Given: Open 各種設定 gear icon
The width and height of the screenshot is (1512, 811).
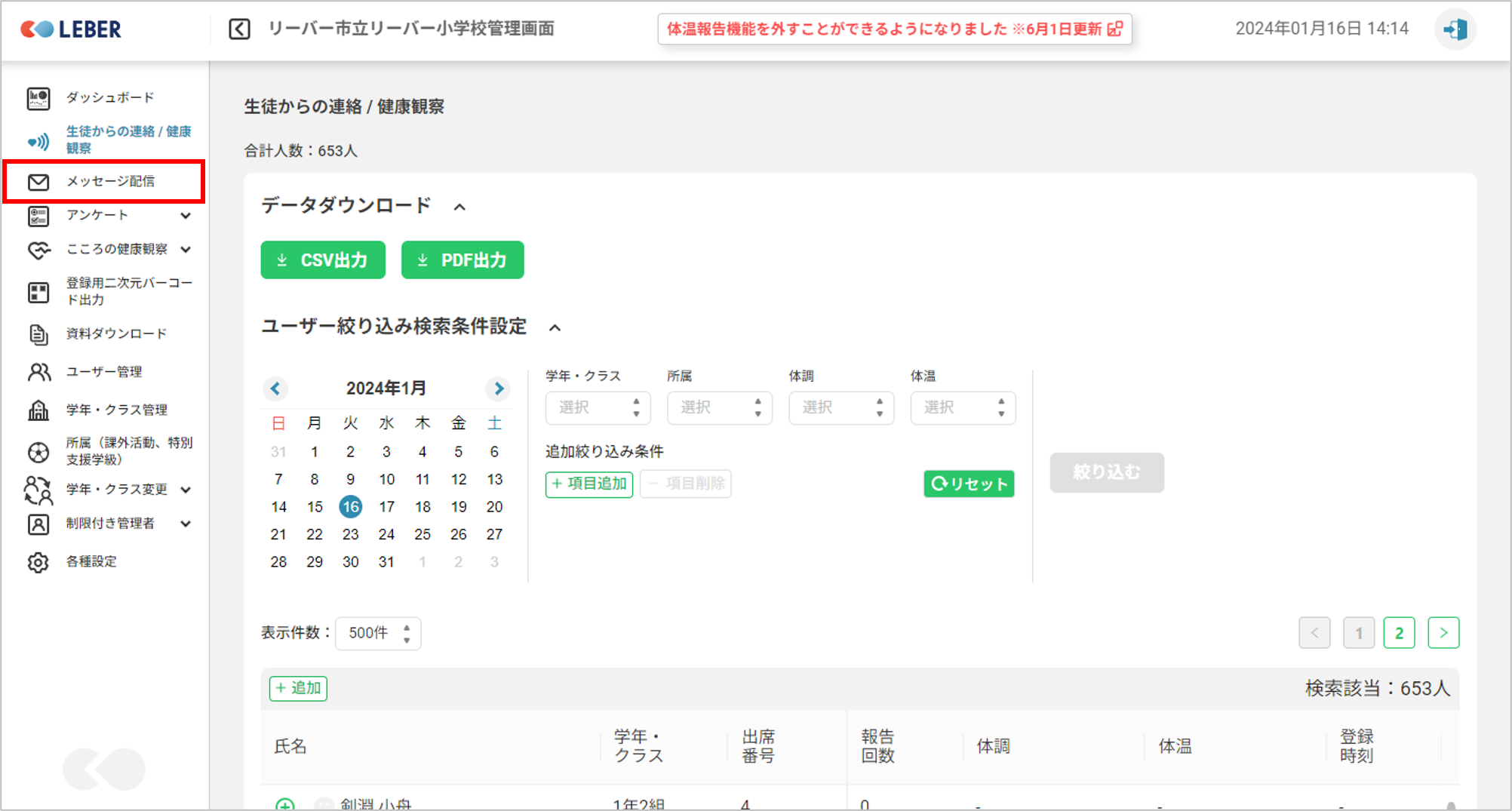Looking at the screenshot, I should [x=38, y=562].
